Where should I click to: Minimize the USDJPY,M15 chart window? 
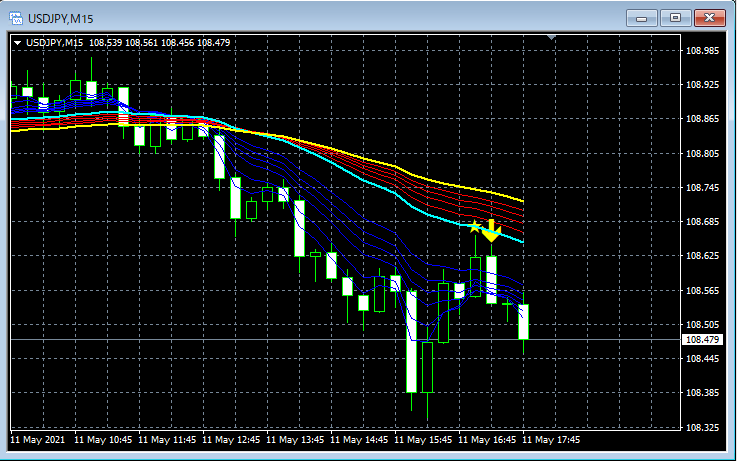pos(642,18)
